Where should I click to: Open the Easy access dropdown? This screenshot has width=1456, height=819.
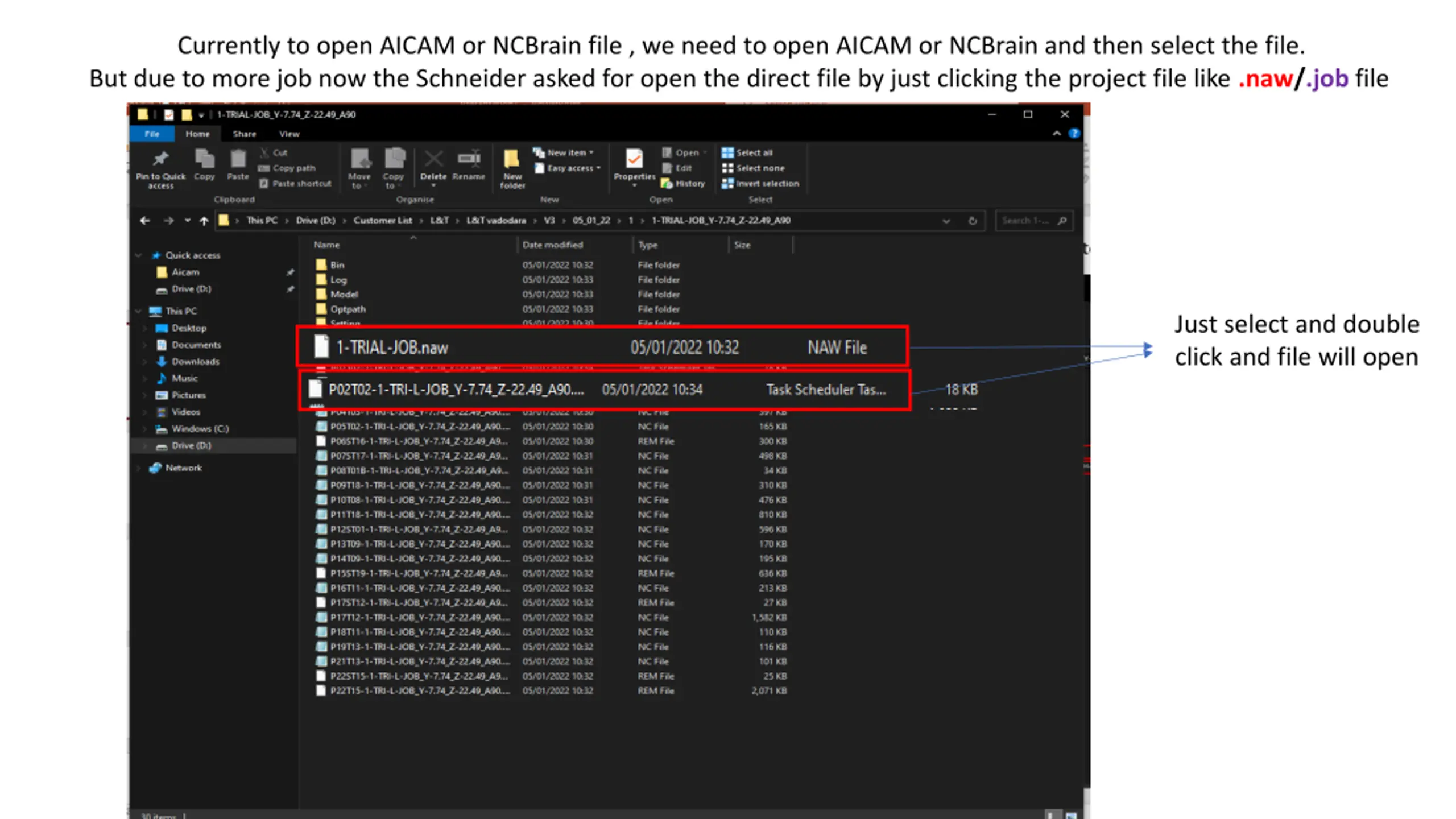(567, 168)
